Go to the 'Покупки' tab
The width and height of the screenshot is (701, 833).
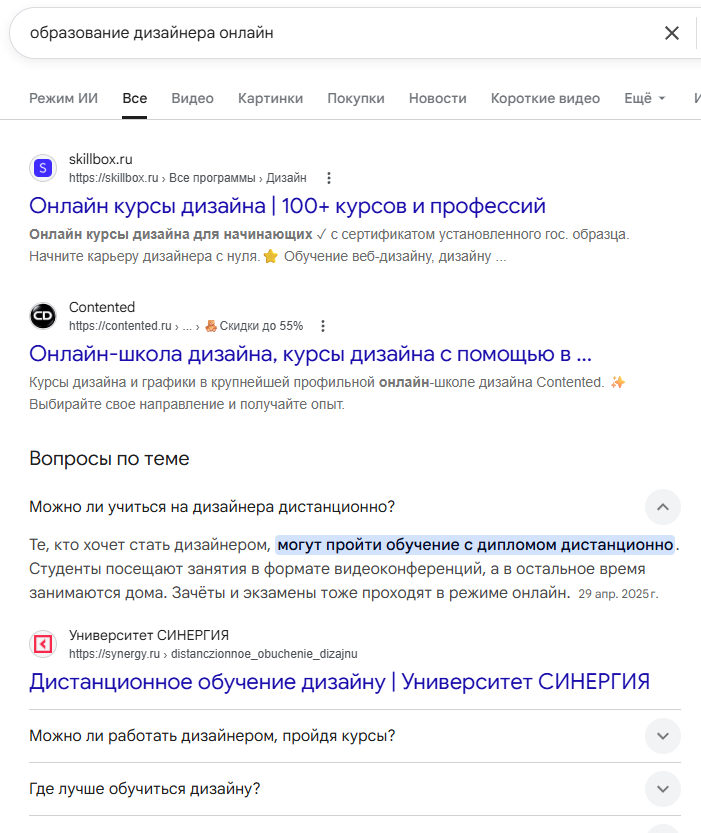356,98
